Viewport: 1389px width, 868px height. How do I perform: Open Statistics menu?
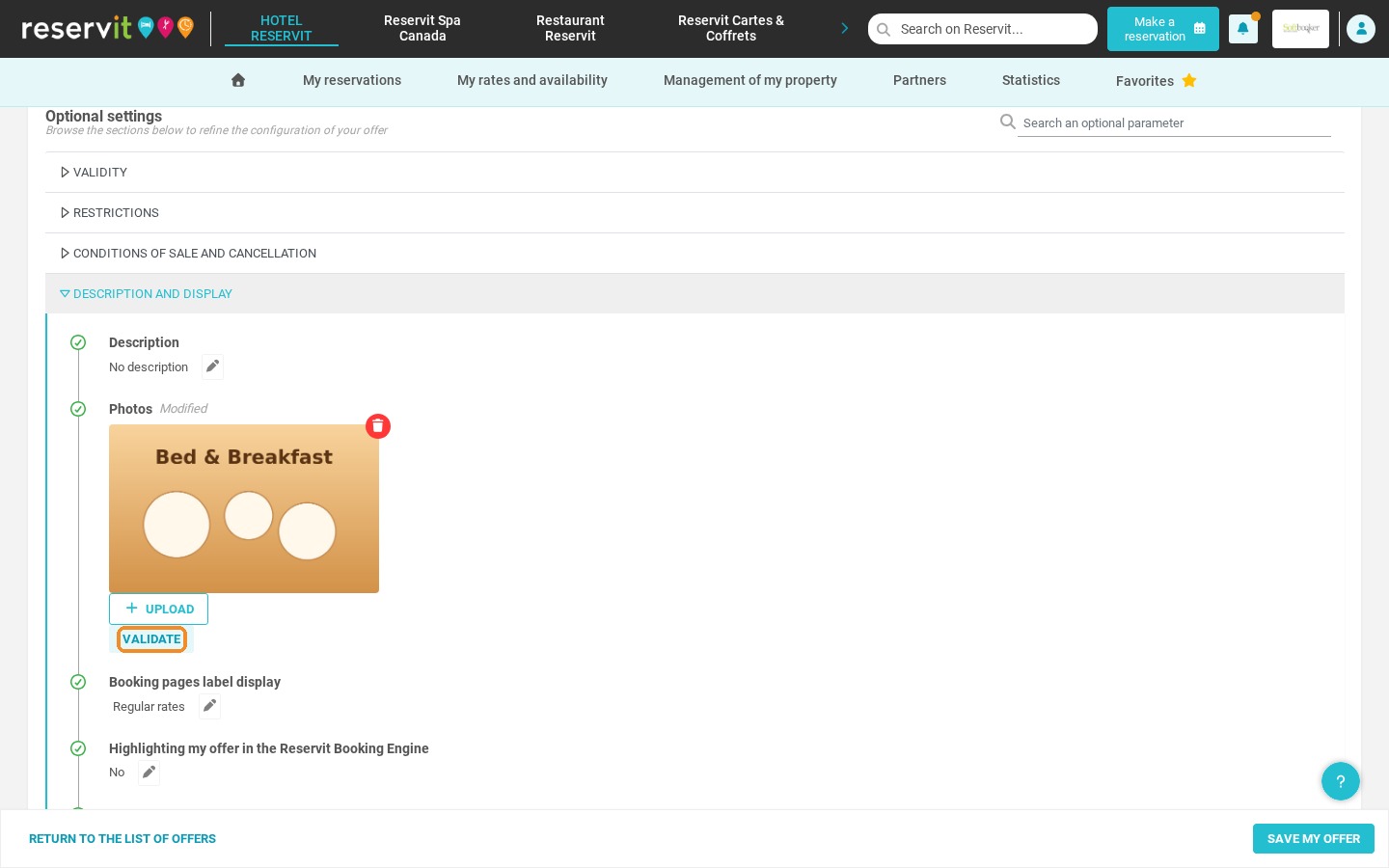(x=1031, y=80)
